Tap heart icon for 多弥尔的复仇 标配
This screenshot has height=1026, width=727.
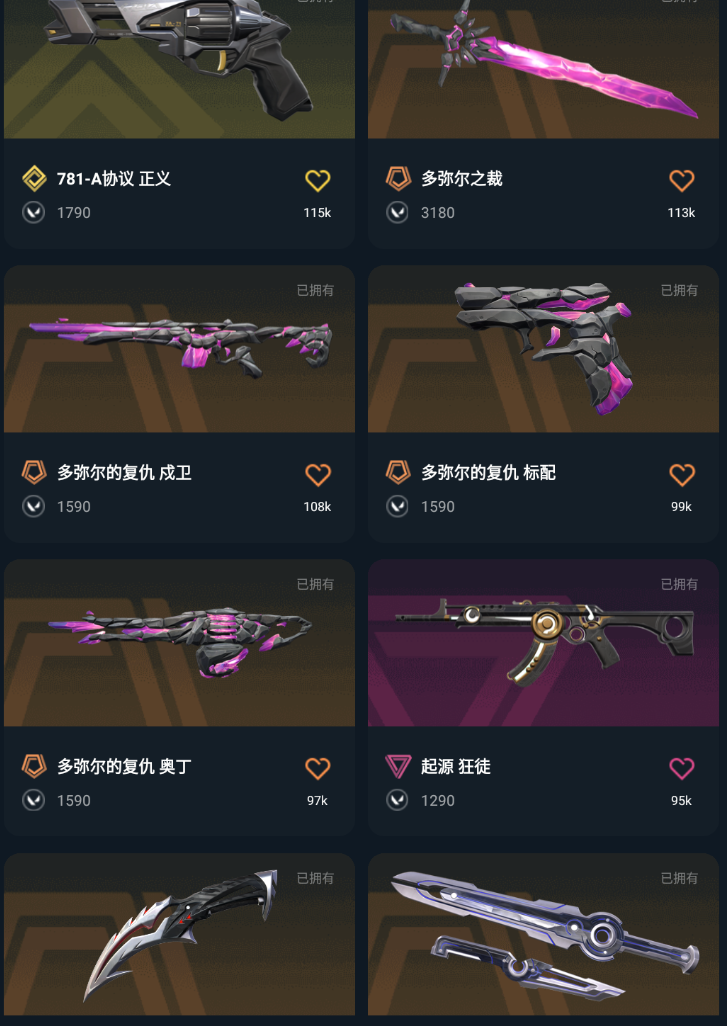coord(681,474)
